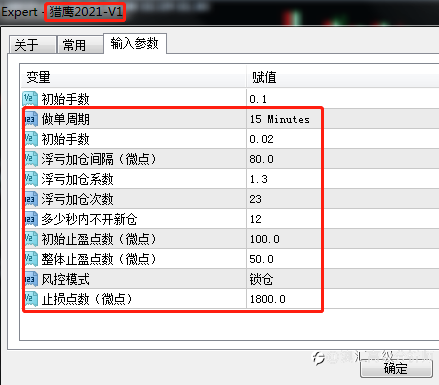Click the icon beside 整体止盈点数（微点）
The width and height of the screenshot is (439, 385).
[30, 259]
